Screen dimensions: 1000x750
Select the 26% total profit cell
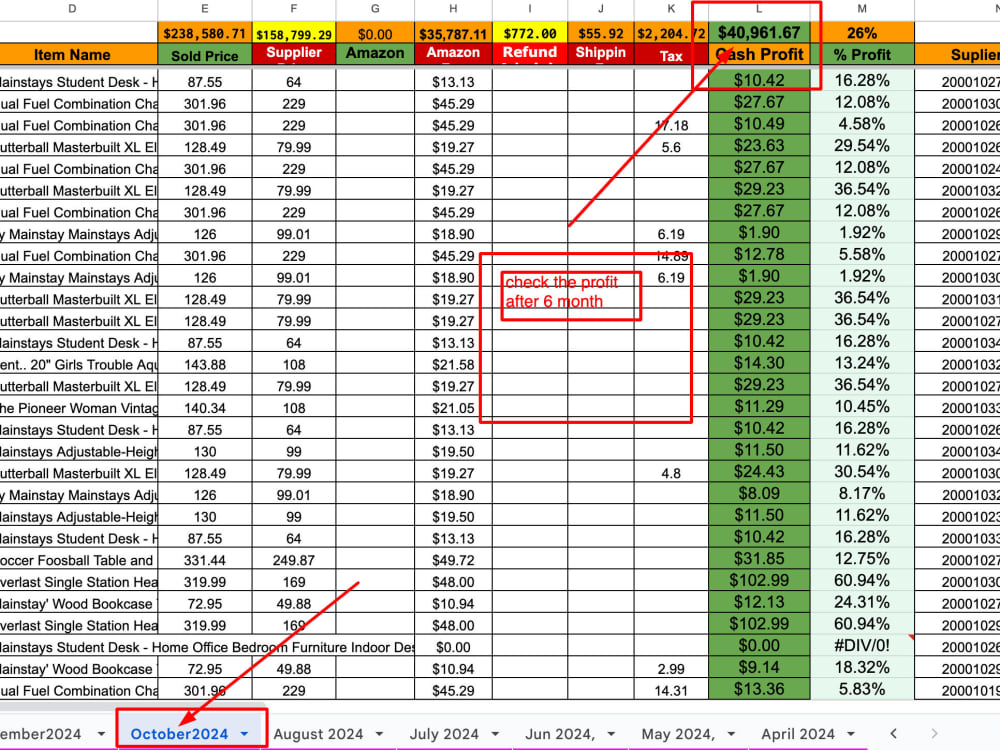[x=862, y=33]
